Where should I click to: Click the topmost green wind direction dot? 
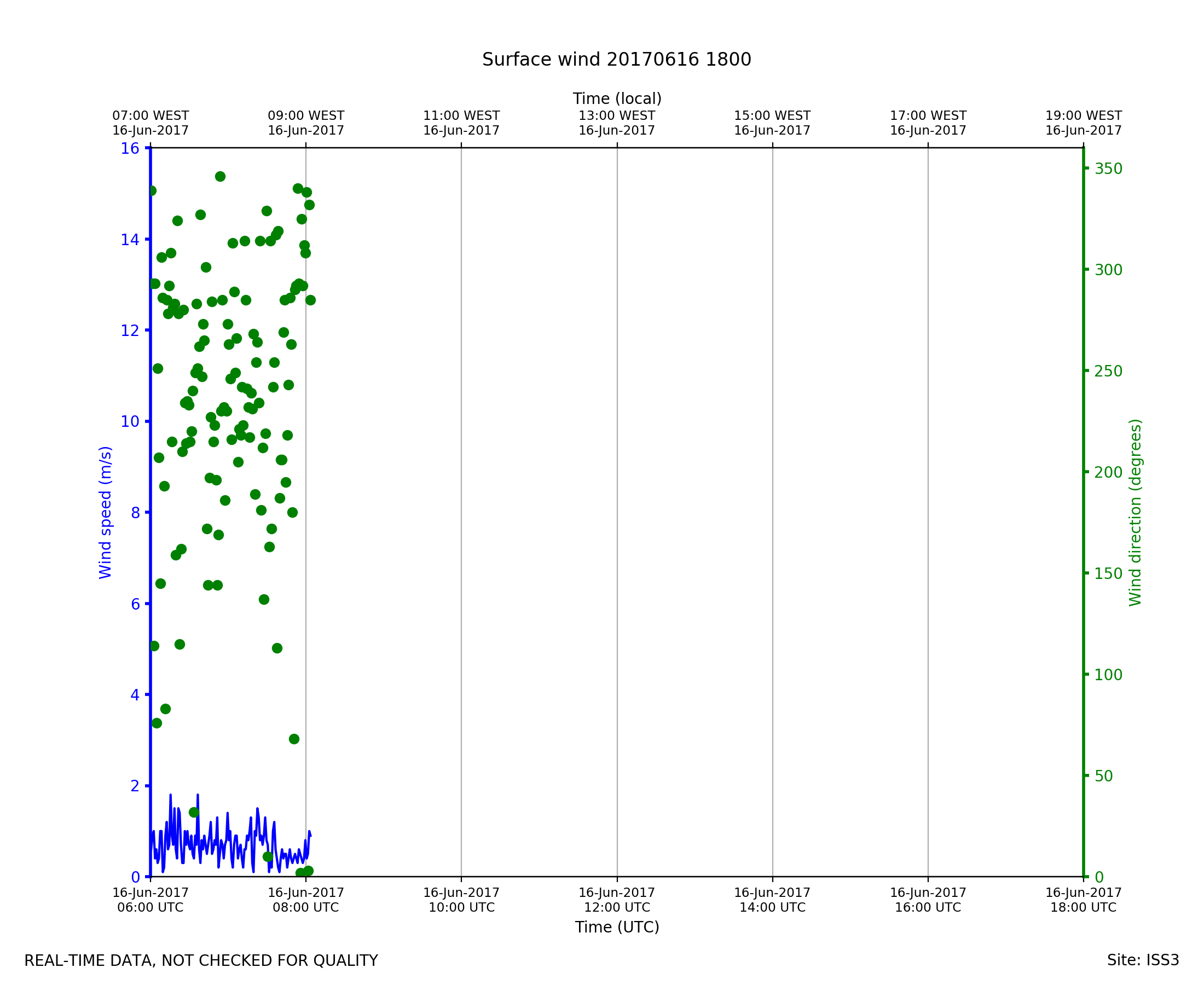pyautogui.click(x=220, y=176)
